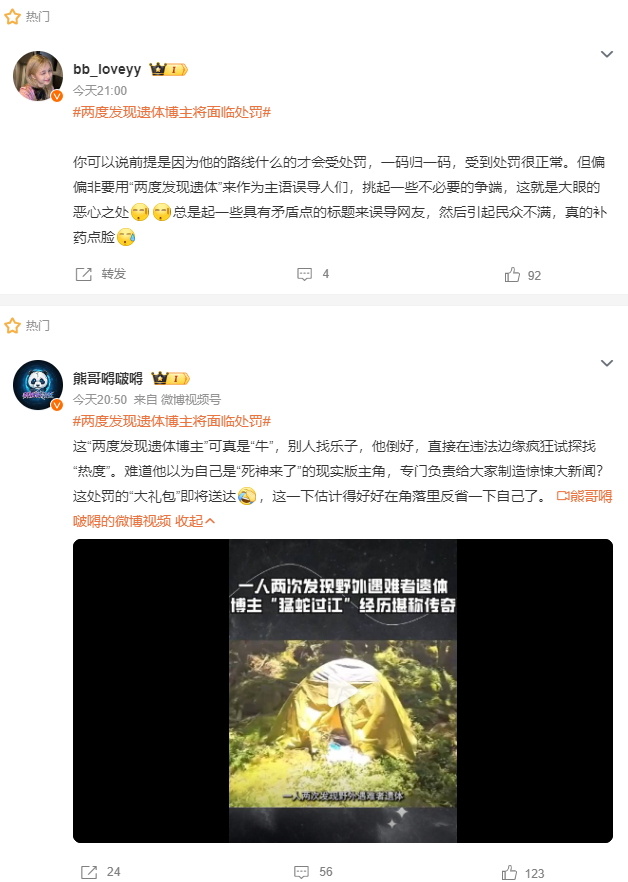The height and width of the screenshot is (882, 628).
Task: Open 熊哥嘚啵嘚 username link
Action: [108, 378]
